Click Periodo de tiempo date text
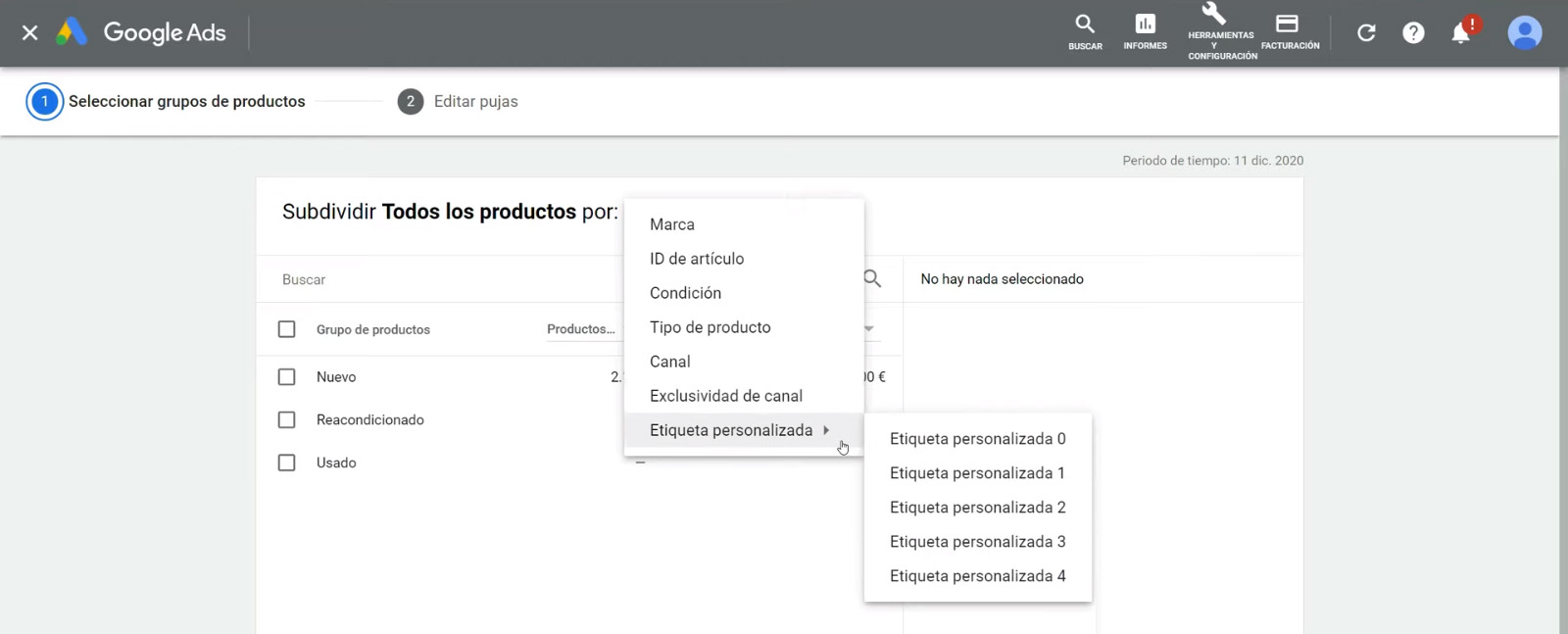This screenshot has width=1568, height=634. [1213, 161]
